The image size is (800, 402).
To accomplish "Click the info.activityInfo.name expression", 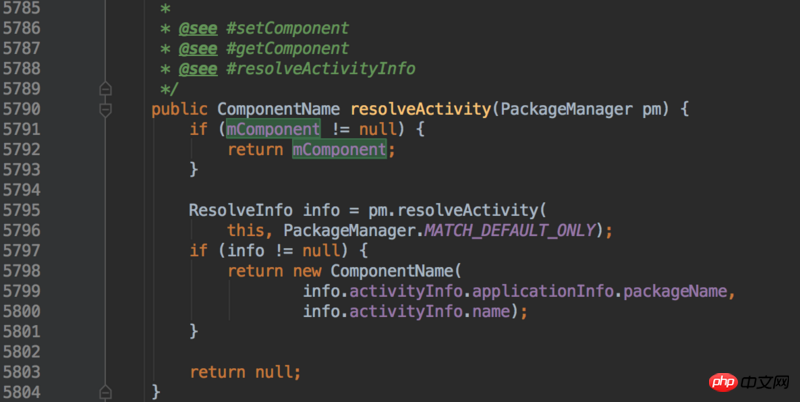I will pos(410,311).
